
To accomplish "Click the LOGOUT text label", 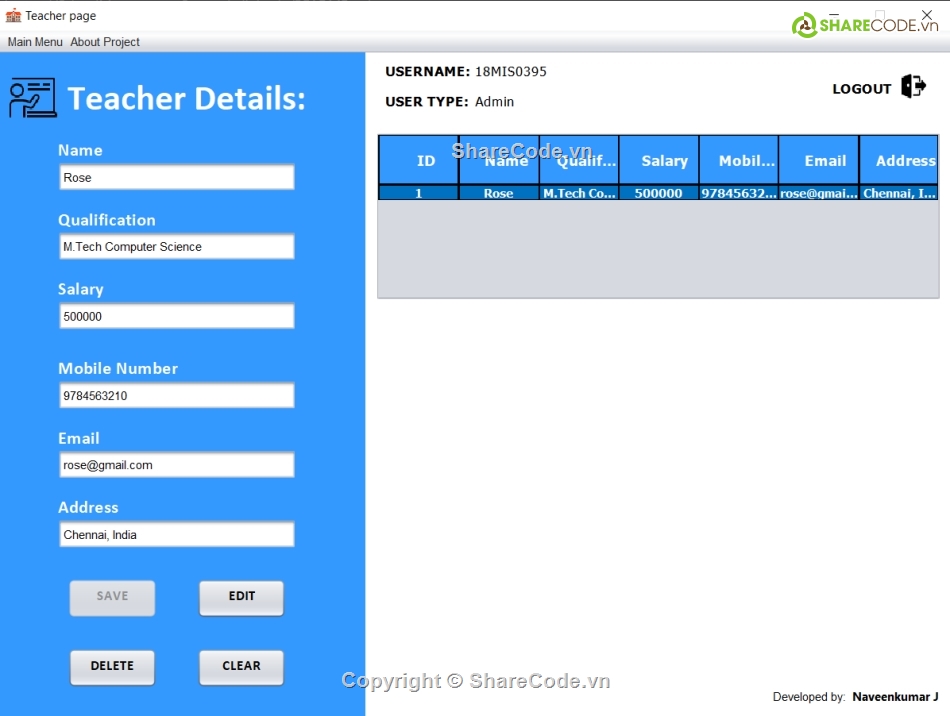I will (861, 89).
